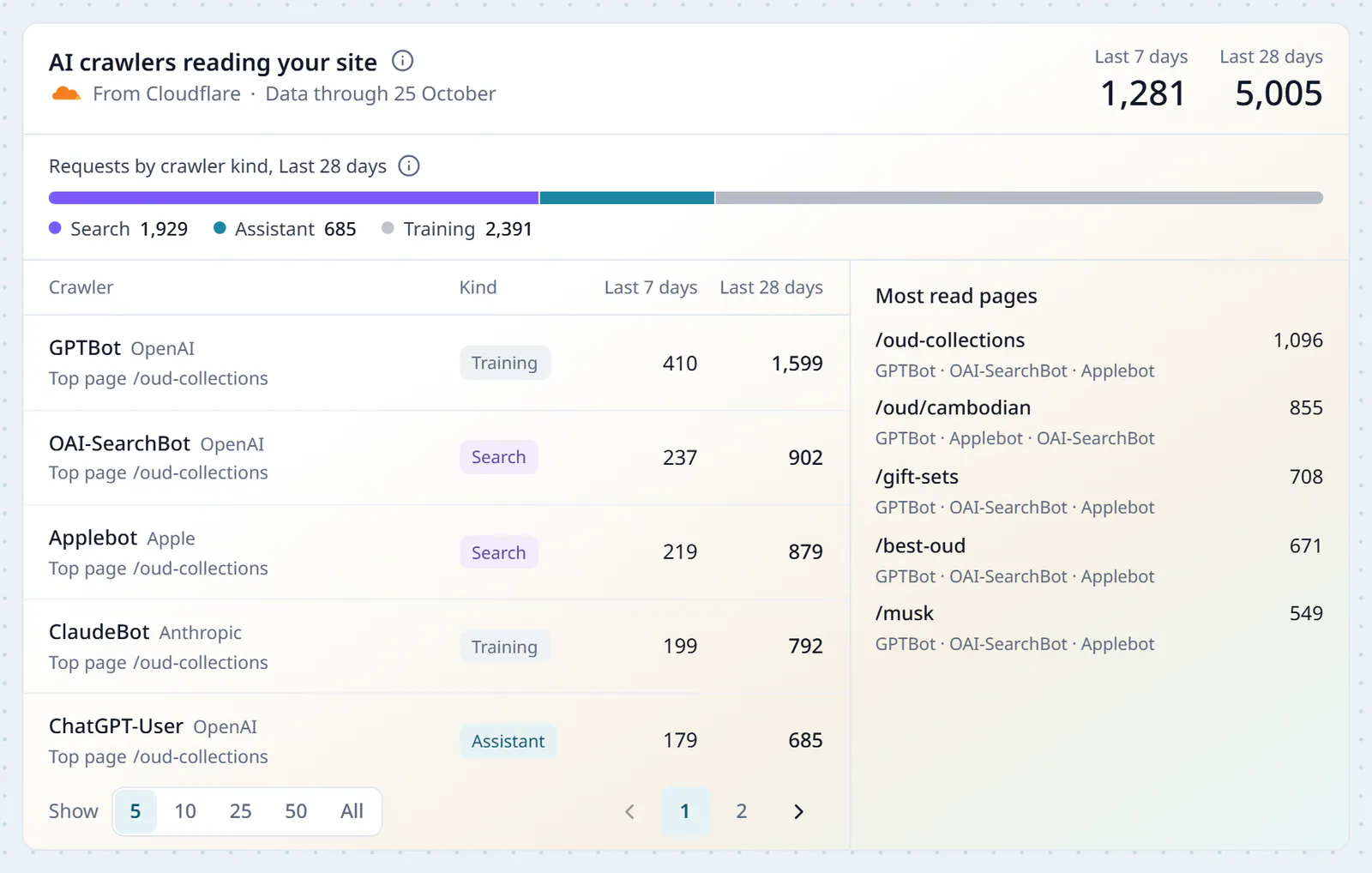1372x873 pixels.
Task: Click the purple Search bar segment
Action: click(x=293, y=198)
